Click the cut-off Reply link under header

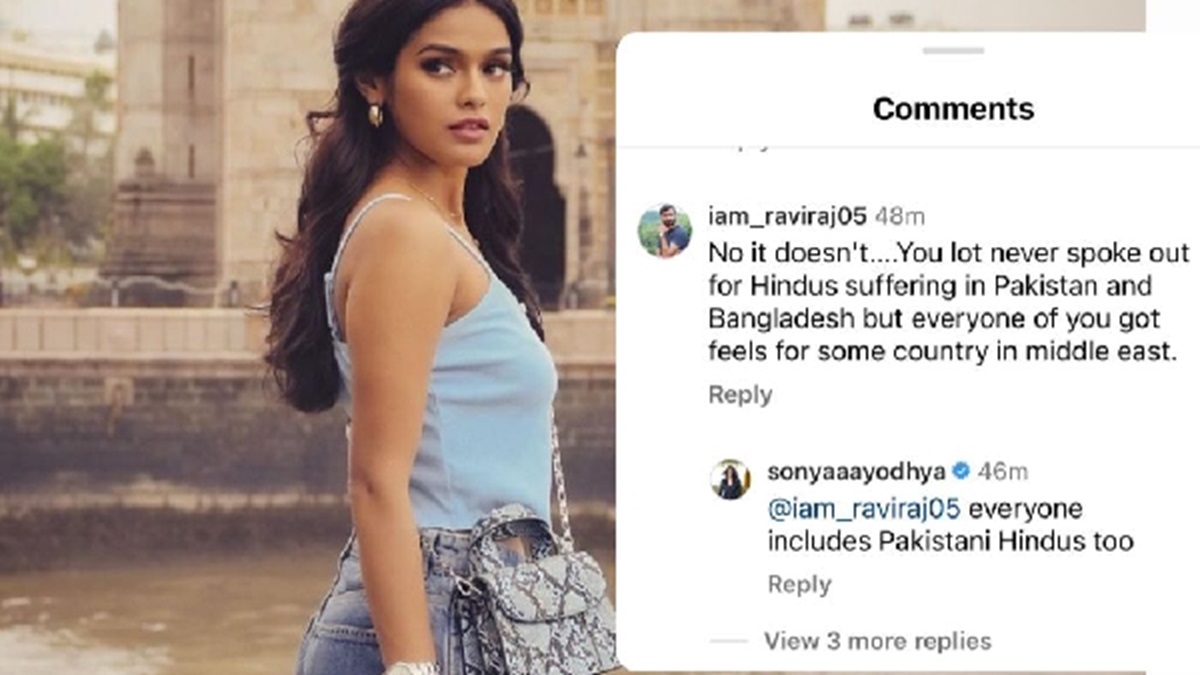(740, 144)
